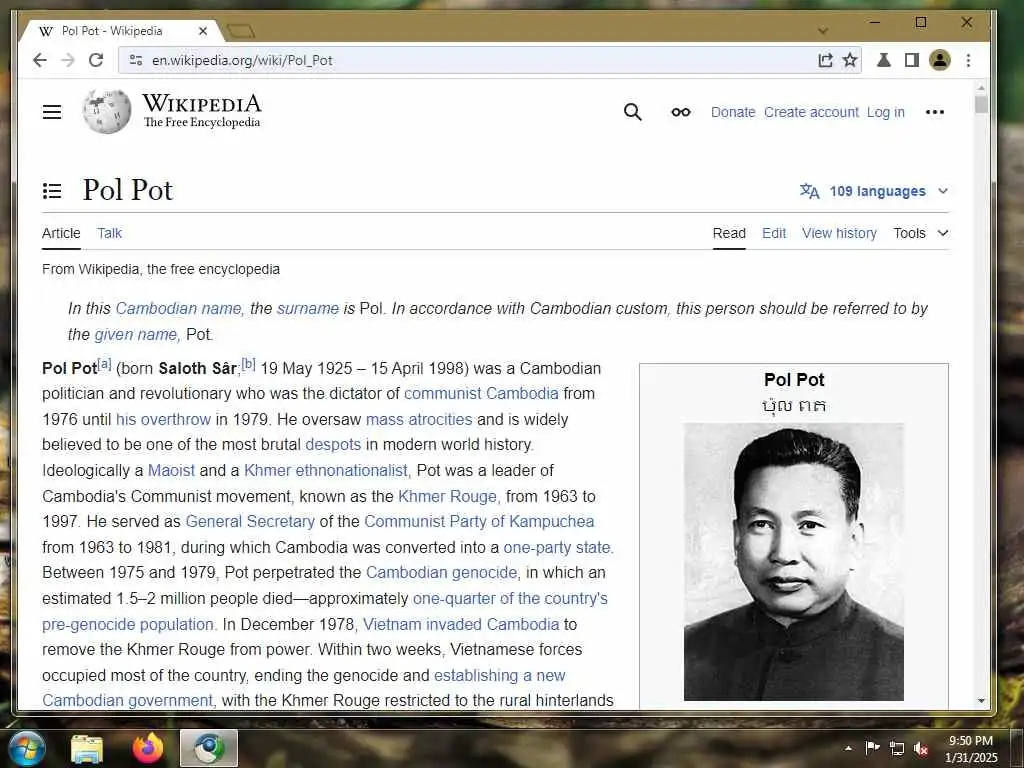This screenshot has width=1024, height=768.
Task: Click the share page icon
Action: click(825, 60)
